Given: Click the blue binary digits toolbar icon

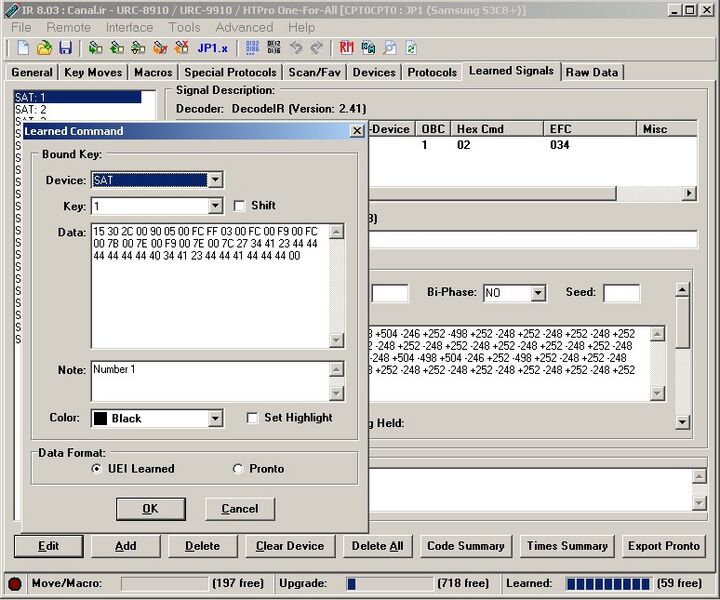Looking at the screenshot, I should pyautogui.click(x=252, y=48).
